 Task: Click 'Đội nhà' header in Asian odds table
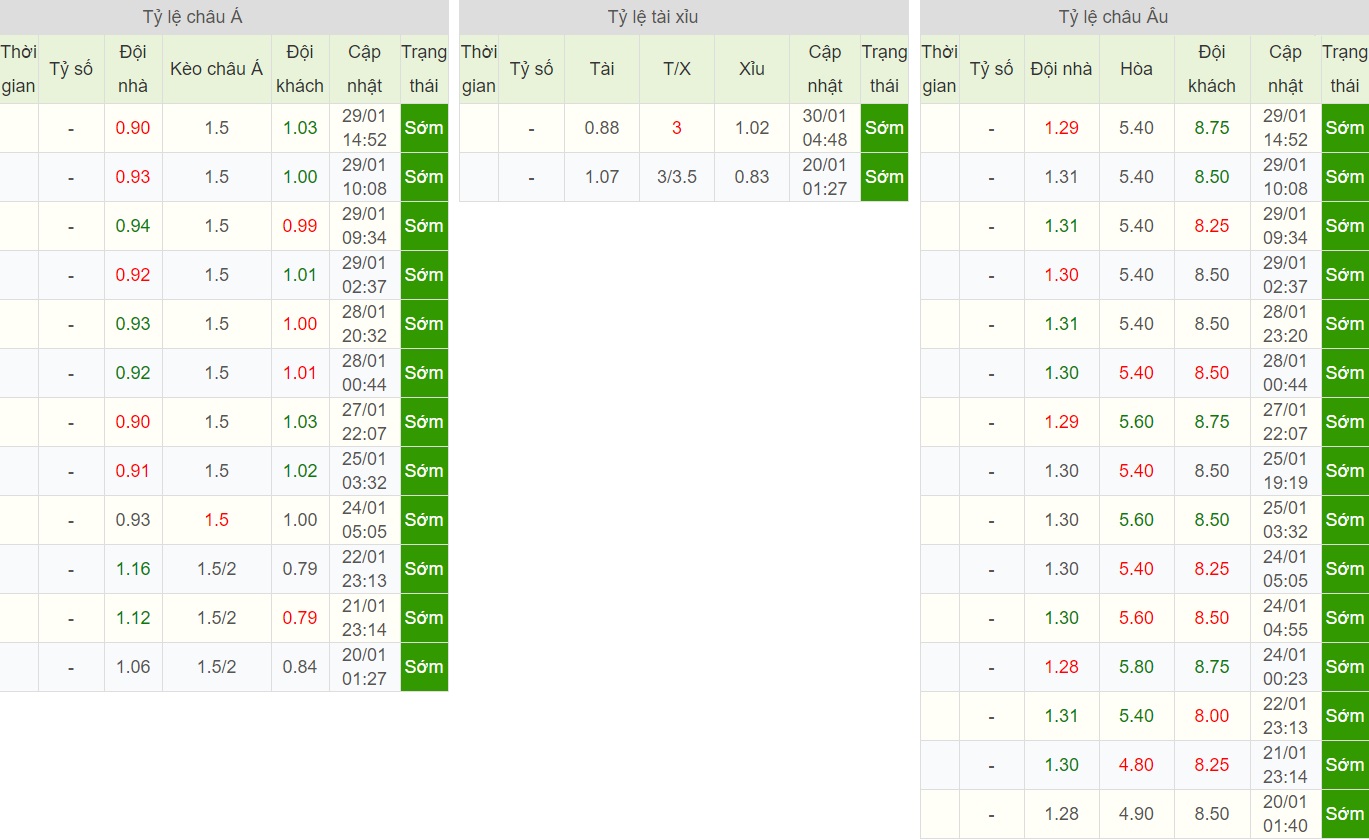133,69
